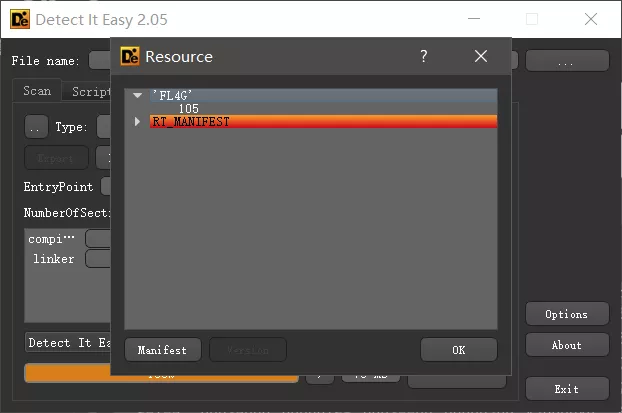The height and width of the screenshot is (413, 622).
Task: Click the compiler row label
Action: click(51, 239)
